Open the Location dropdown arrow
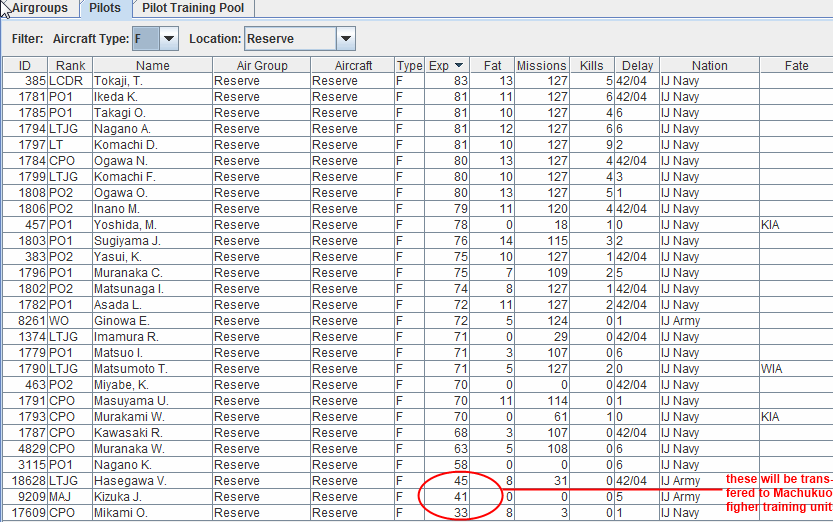The image size is (833, 522). pos(346,39)
